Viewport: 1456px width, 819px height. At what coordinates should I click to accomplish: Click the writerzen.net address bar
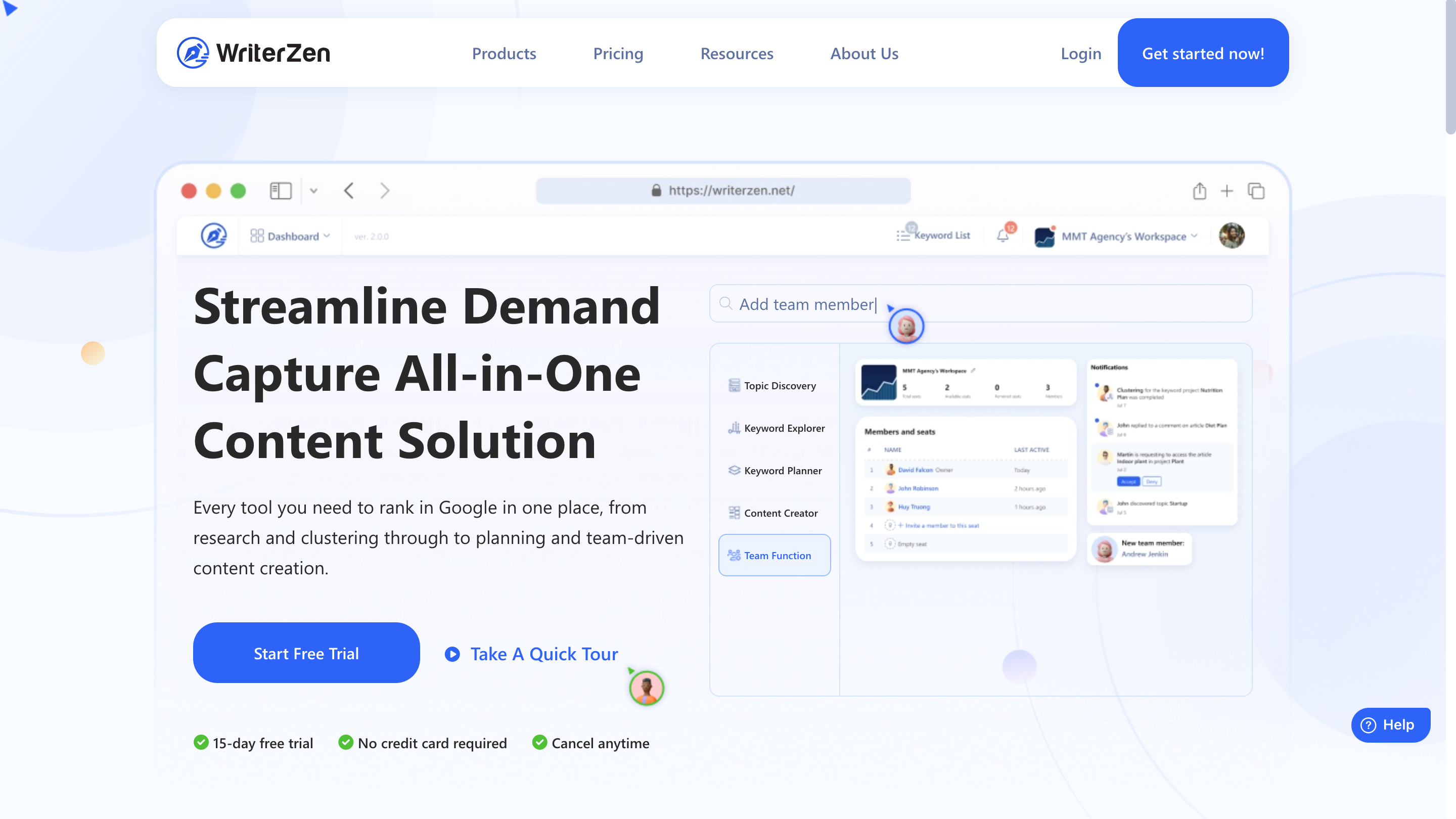pyautogui.click(x=723, y=191)
